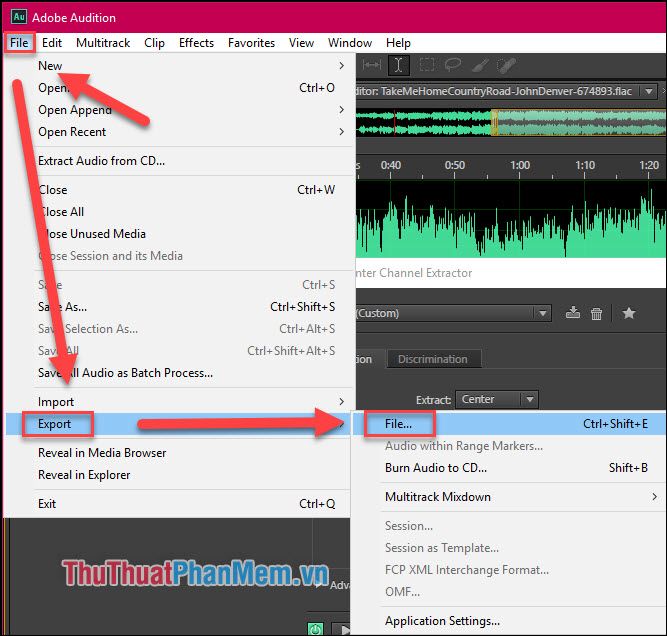Expand the Multitrack Mixdown submenu

[x=510, y=497]
